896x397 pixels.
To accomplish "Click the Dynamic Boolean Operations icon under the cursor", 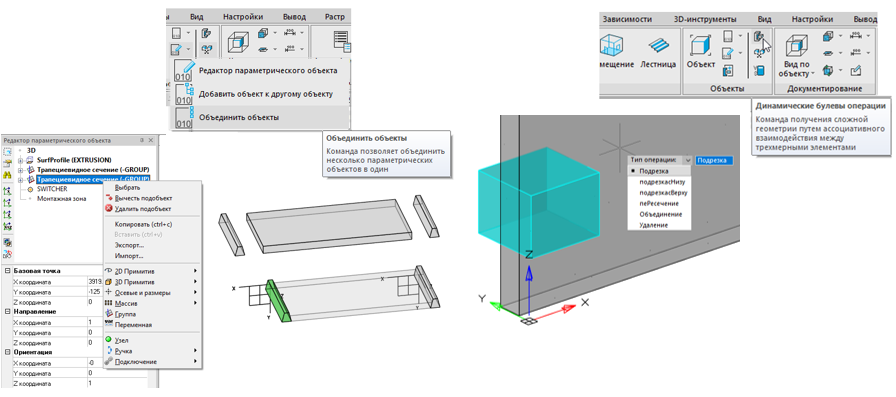I will click(759, 38).
